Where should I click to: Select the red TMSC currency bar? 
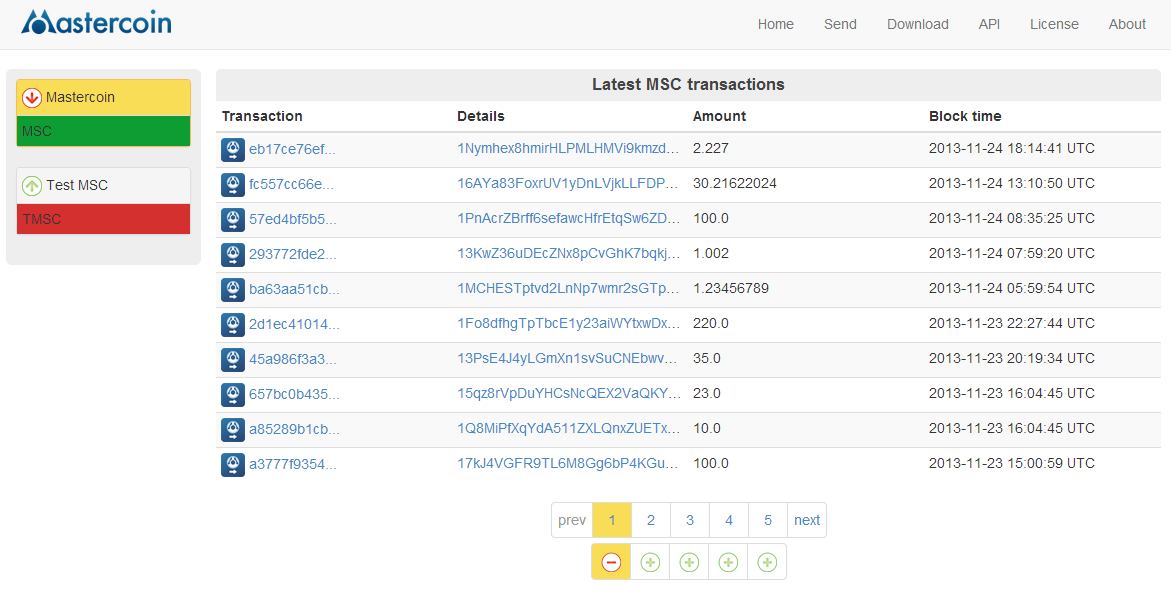pos(103,219)
